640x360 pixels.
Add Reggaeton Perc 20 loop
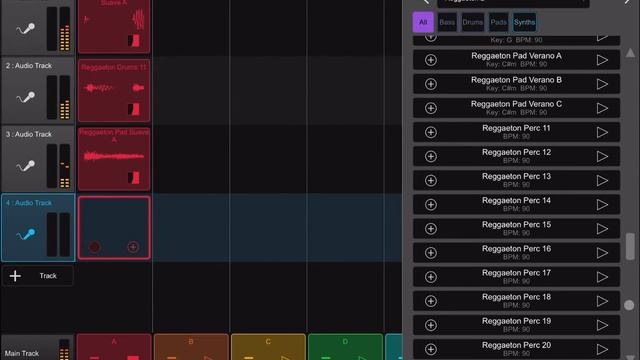[431, 349]
